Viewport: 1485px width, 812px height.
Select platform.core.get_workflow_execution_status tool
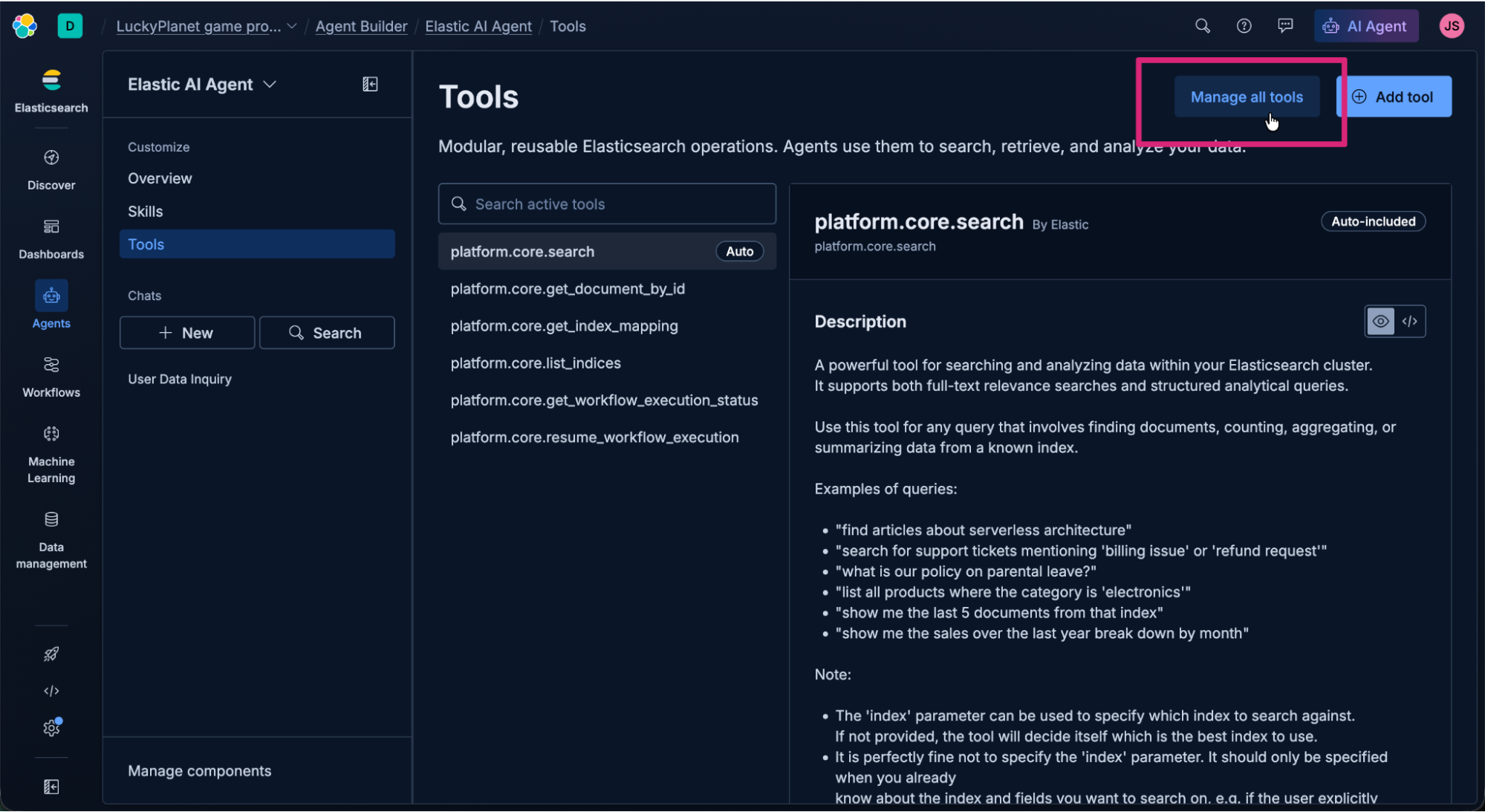click(607, 400)
